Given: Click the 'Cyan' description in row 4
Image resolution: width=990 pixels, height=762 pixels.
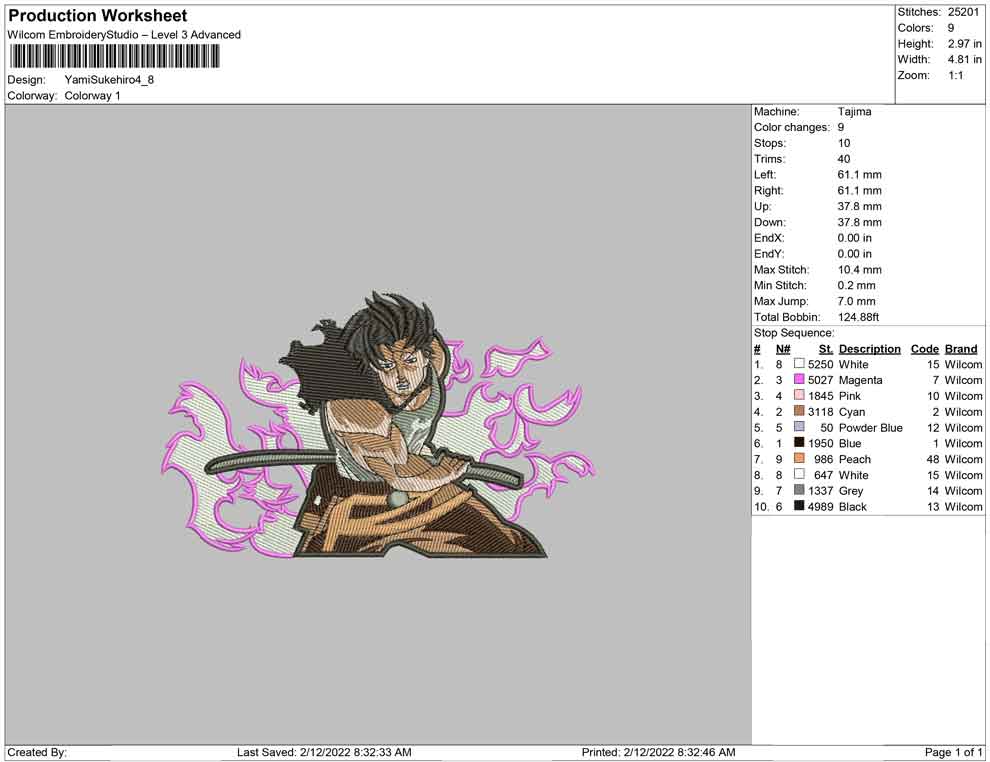Looking at the screenshot, I should pyautogui.click(x=852, y=412).
